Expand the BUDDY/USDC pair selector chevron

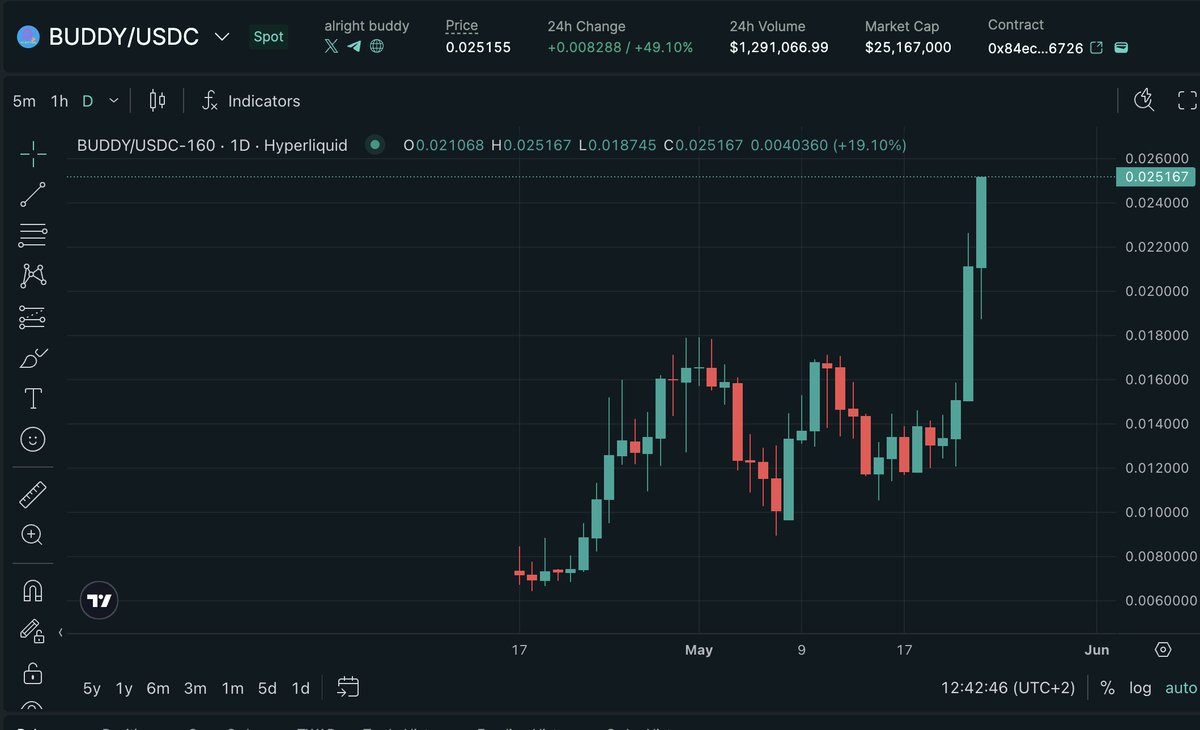[x=222, y=37]
